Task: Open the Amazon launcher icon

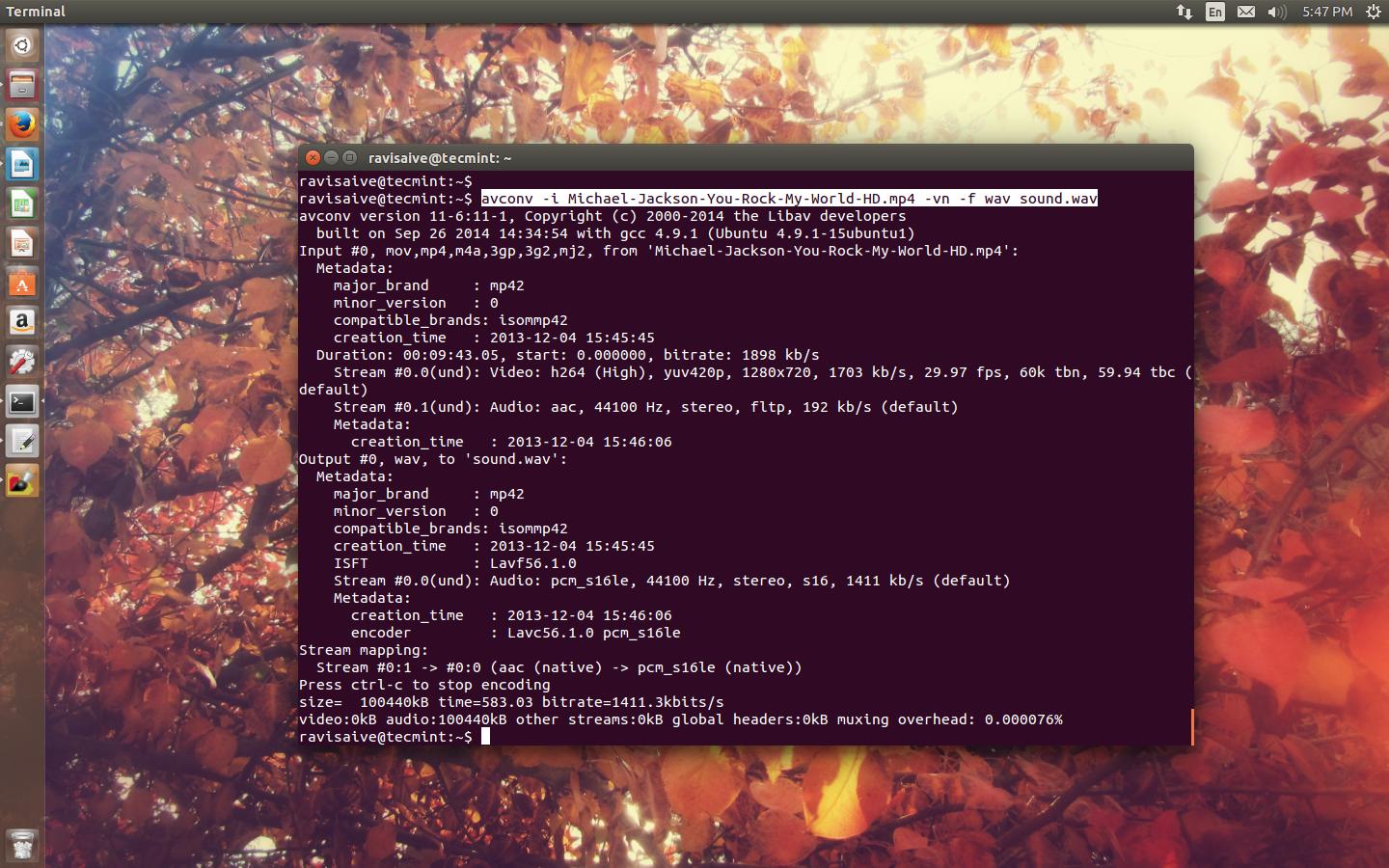Action: (x=22, y=322)
